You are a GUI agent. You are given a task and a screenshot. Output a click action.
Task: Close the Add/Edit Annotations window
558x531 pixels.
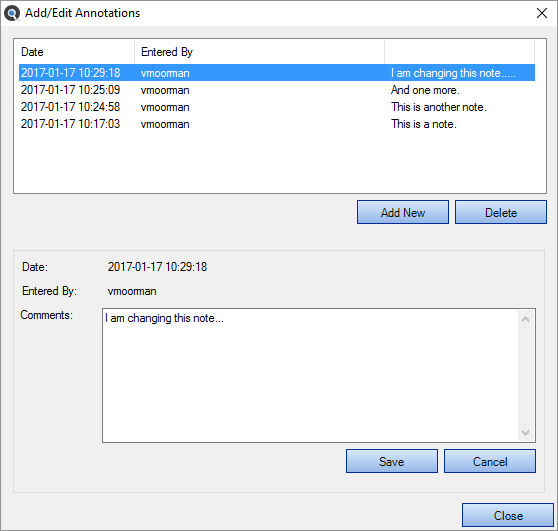[x=542, y=13]
